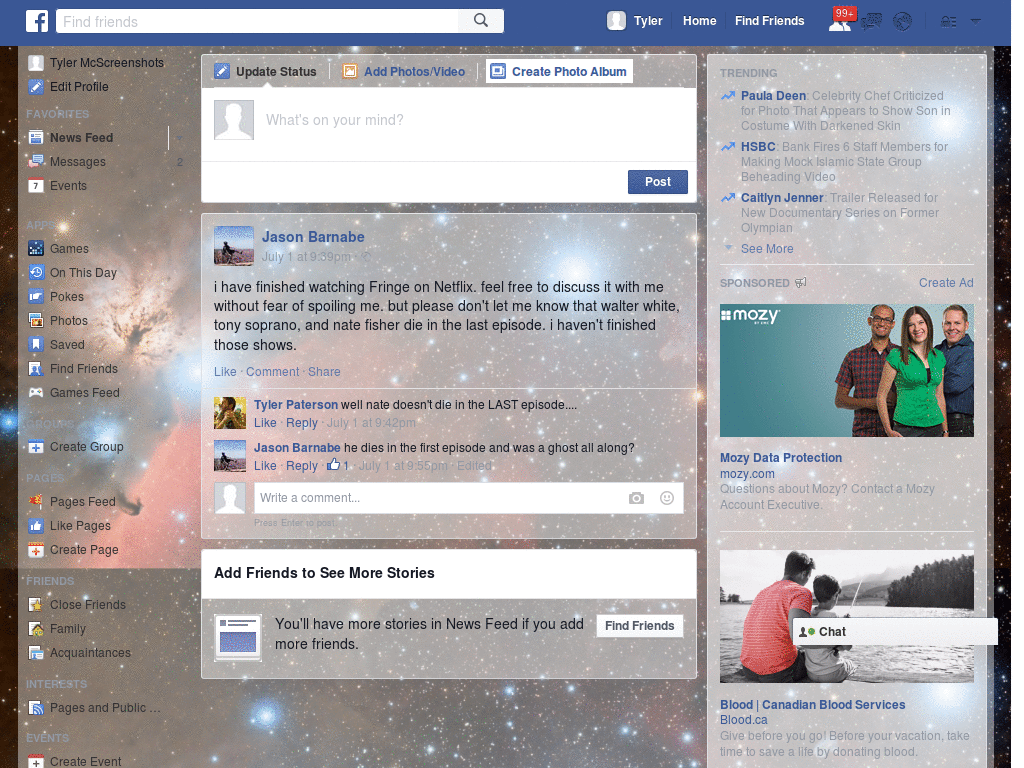Expand See More under Trending
The image size is (1024, 768).
[766, 248]
